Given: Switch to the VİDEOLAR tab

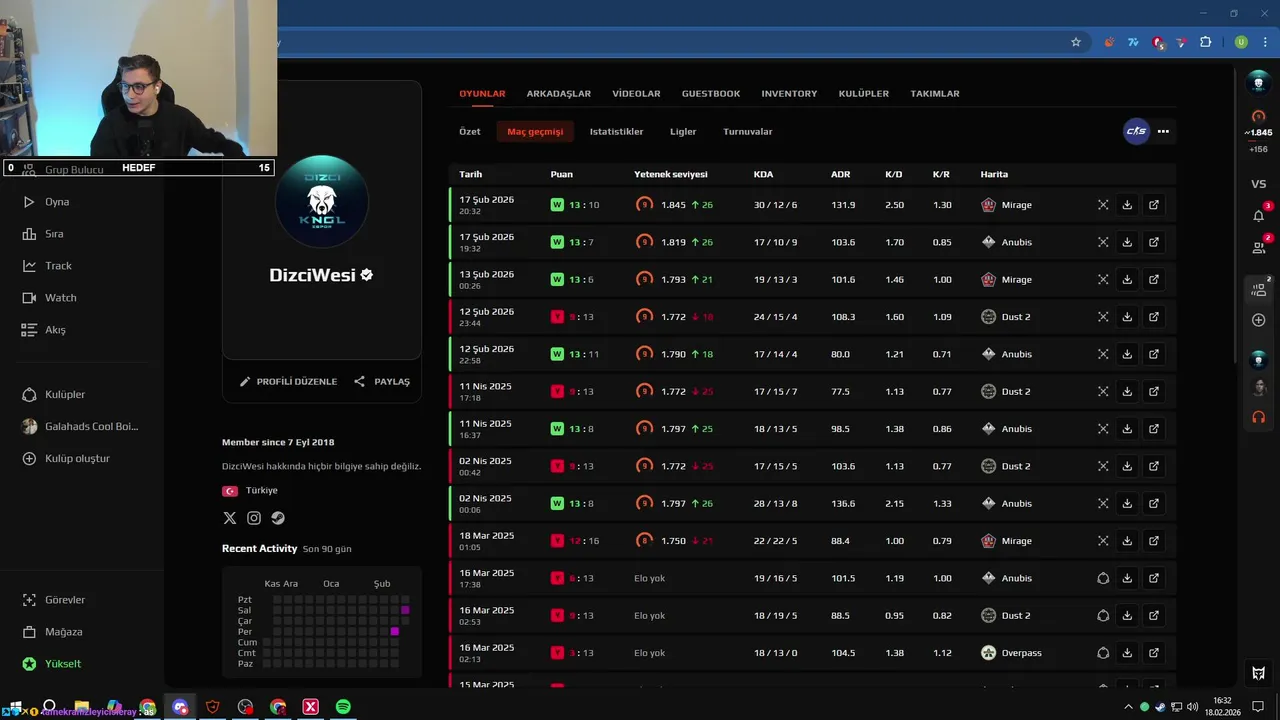Looking at the screenshot, I should coord(636,94).
